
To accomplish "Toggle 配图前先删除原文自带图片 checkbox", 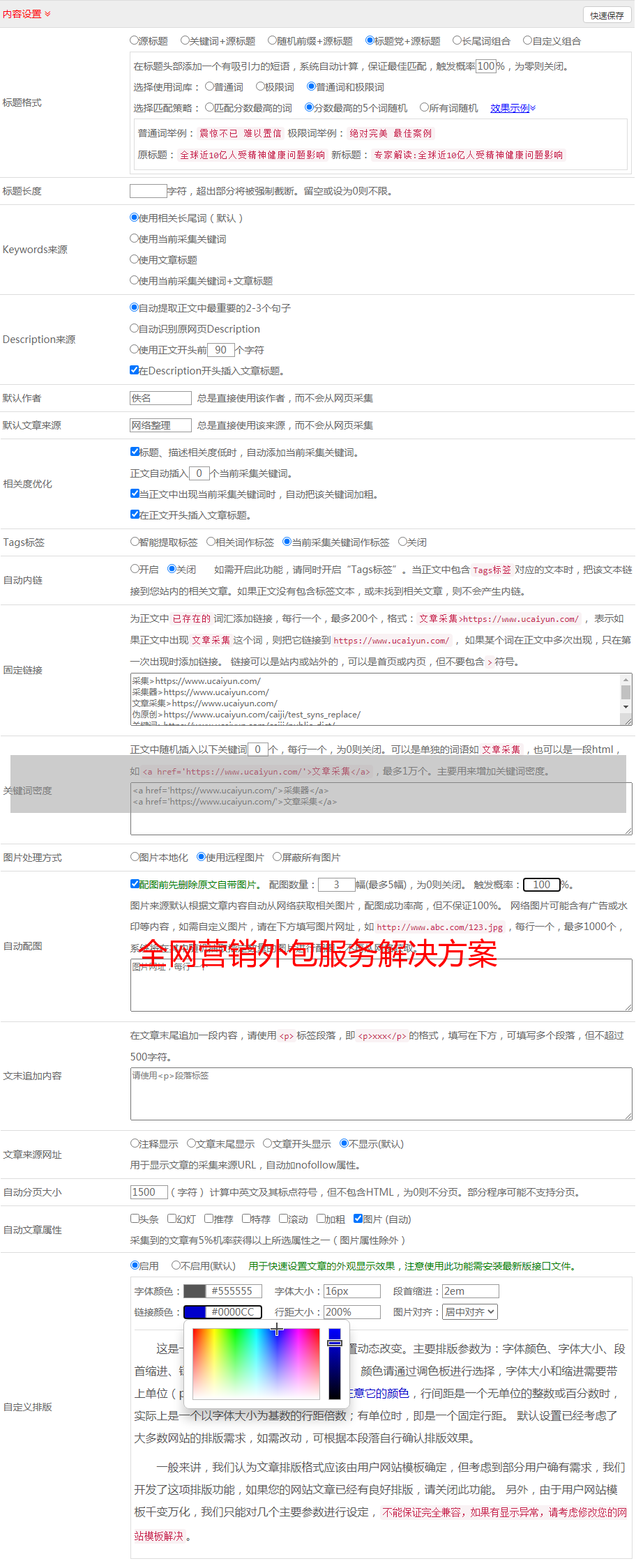I will pos(135,884).
